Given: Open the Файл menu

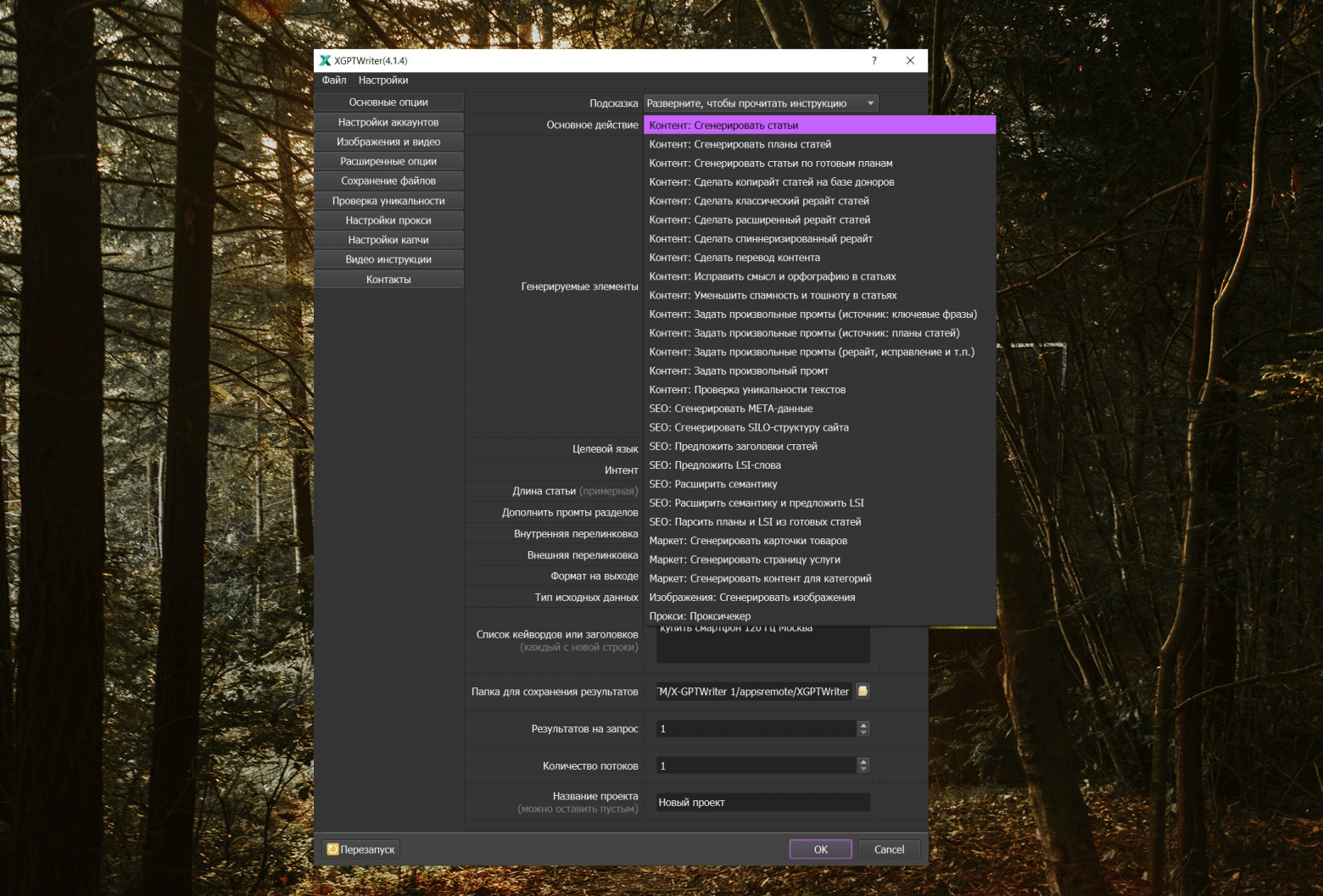Looking at the screenshot, I should tap(333, 81).
